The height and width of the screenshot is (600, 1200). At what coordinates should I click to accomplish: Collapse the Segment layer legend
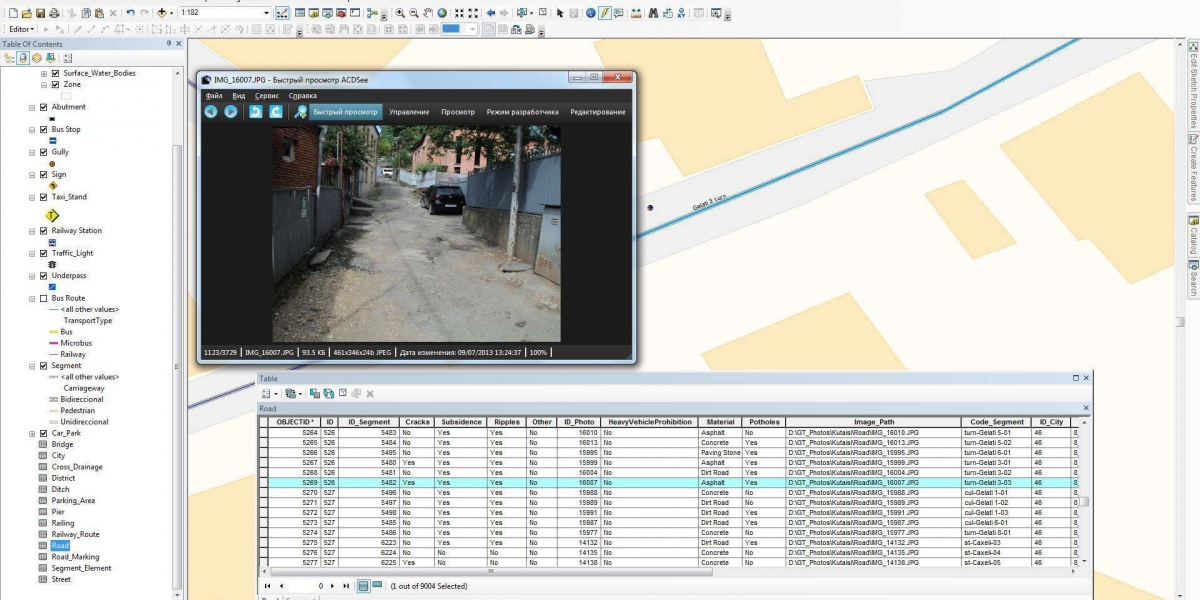click(32, 366)
